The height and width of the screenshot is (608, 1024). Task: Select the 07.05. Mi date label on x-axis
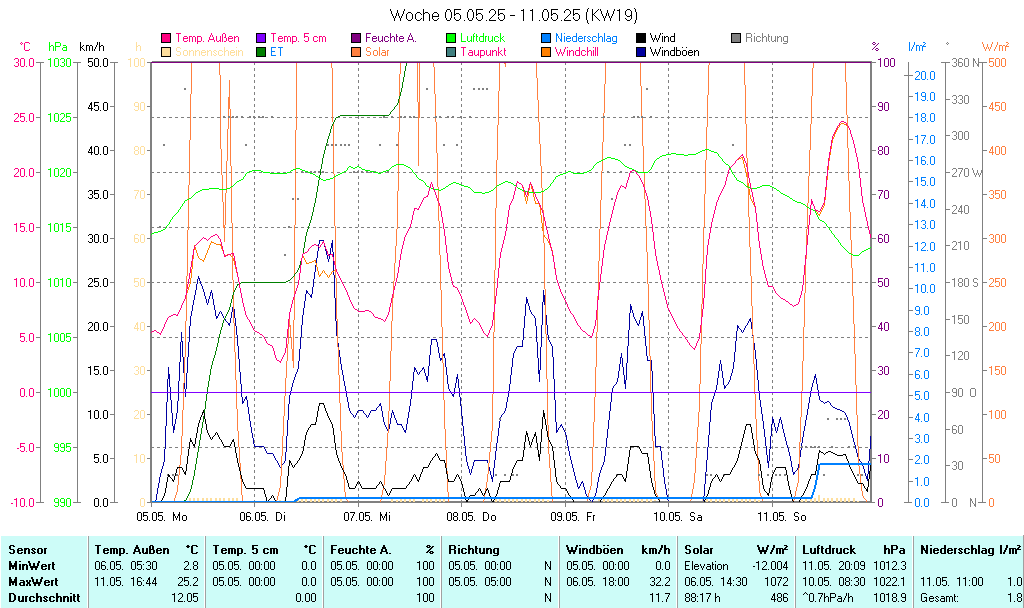[366, 517]
